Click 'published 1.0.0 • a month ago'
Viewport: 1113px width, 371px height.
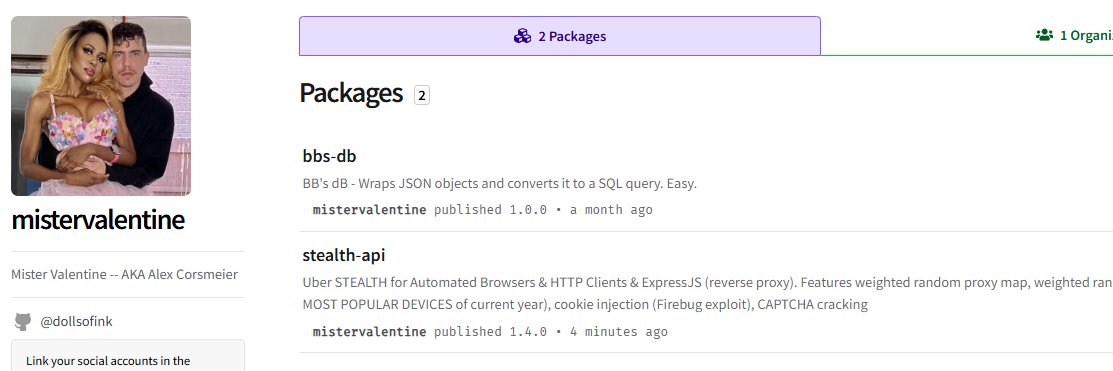click(543, 210)
